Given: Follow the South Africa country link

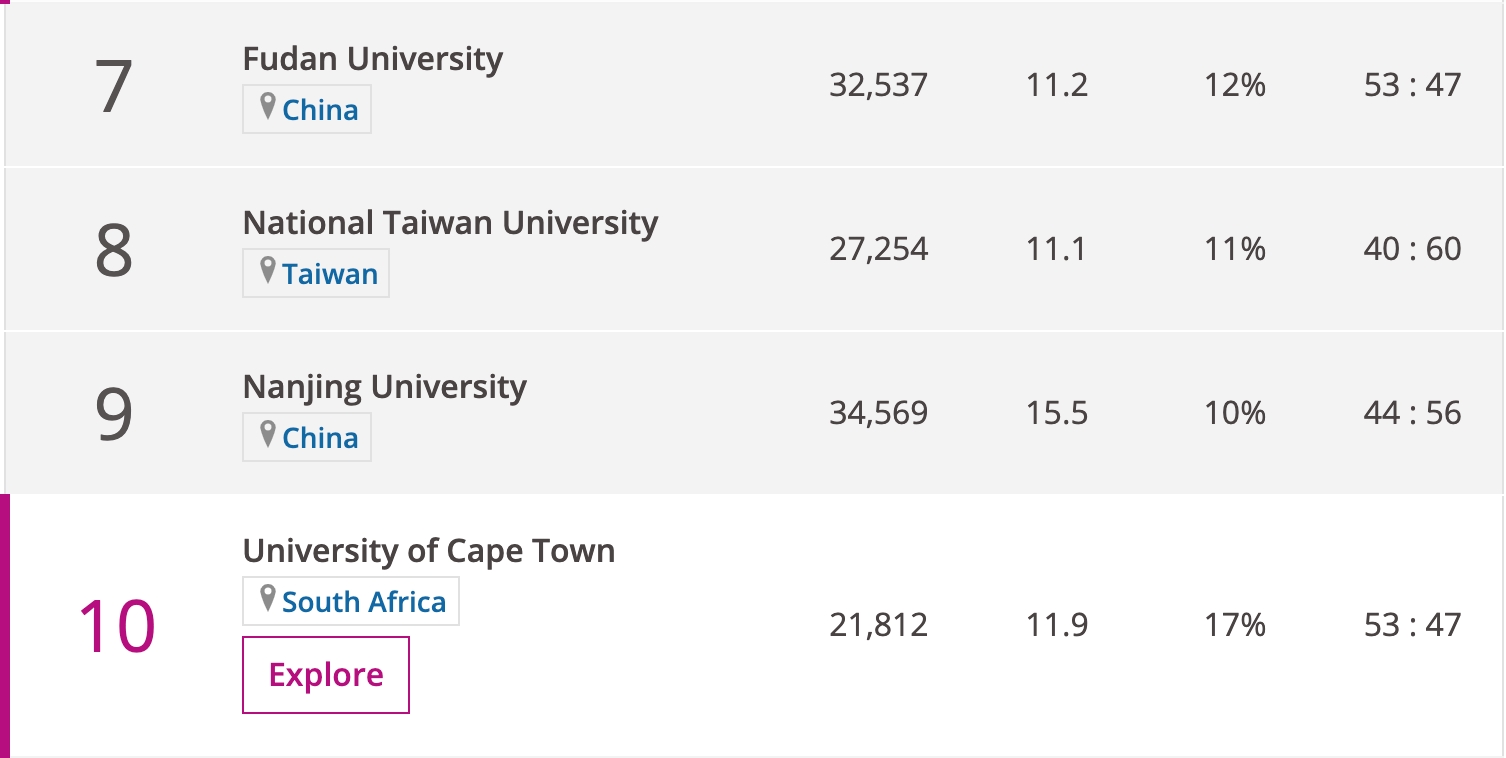Looking at the screenshot, I should [x=364, y=602].
